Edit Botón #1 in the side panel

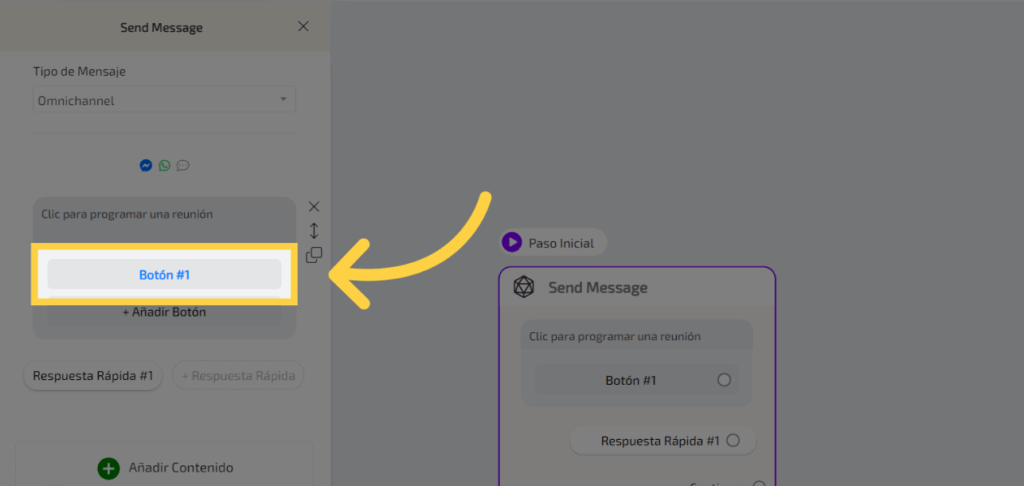click(164, 275)
